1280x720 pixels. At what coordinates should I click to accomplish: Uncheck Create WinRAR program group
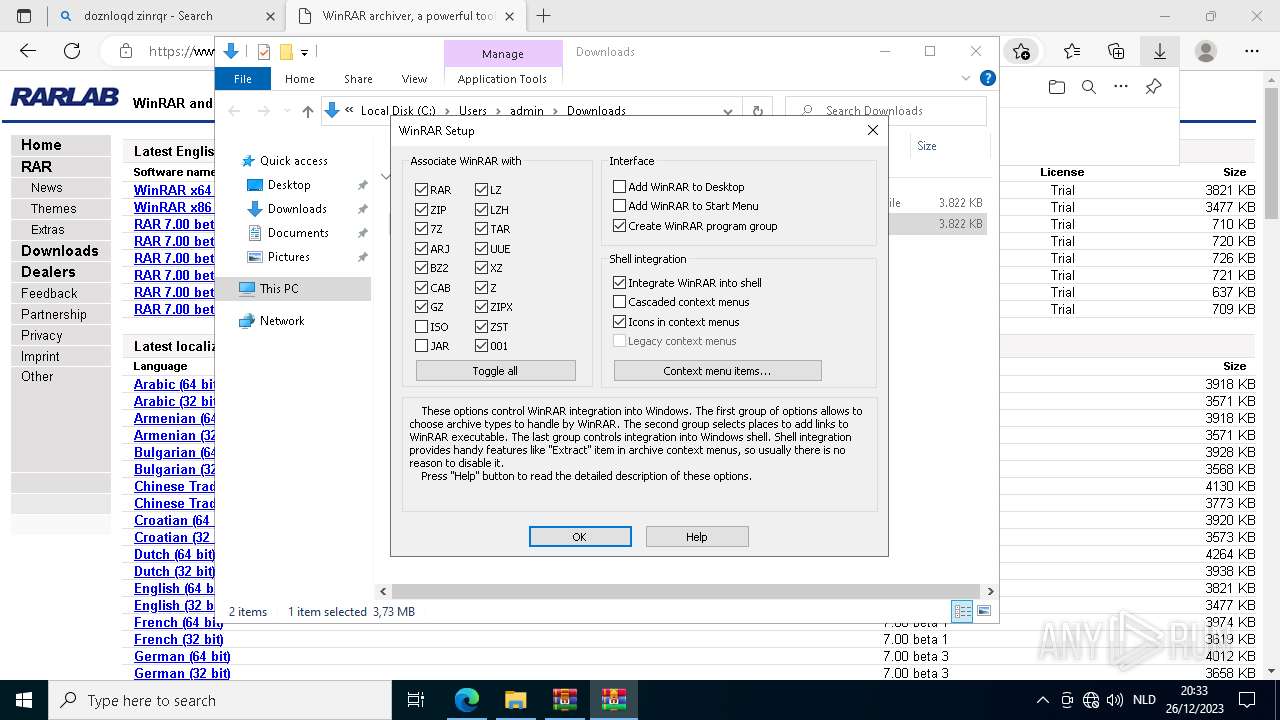[x=620, y=226]
